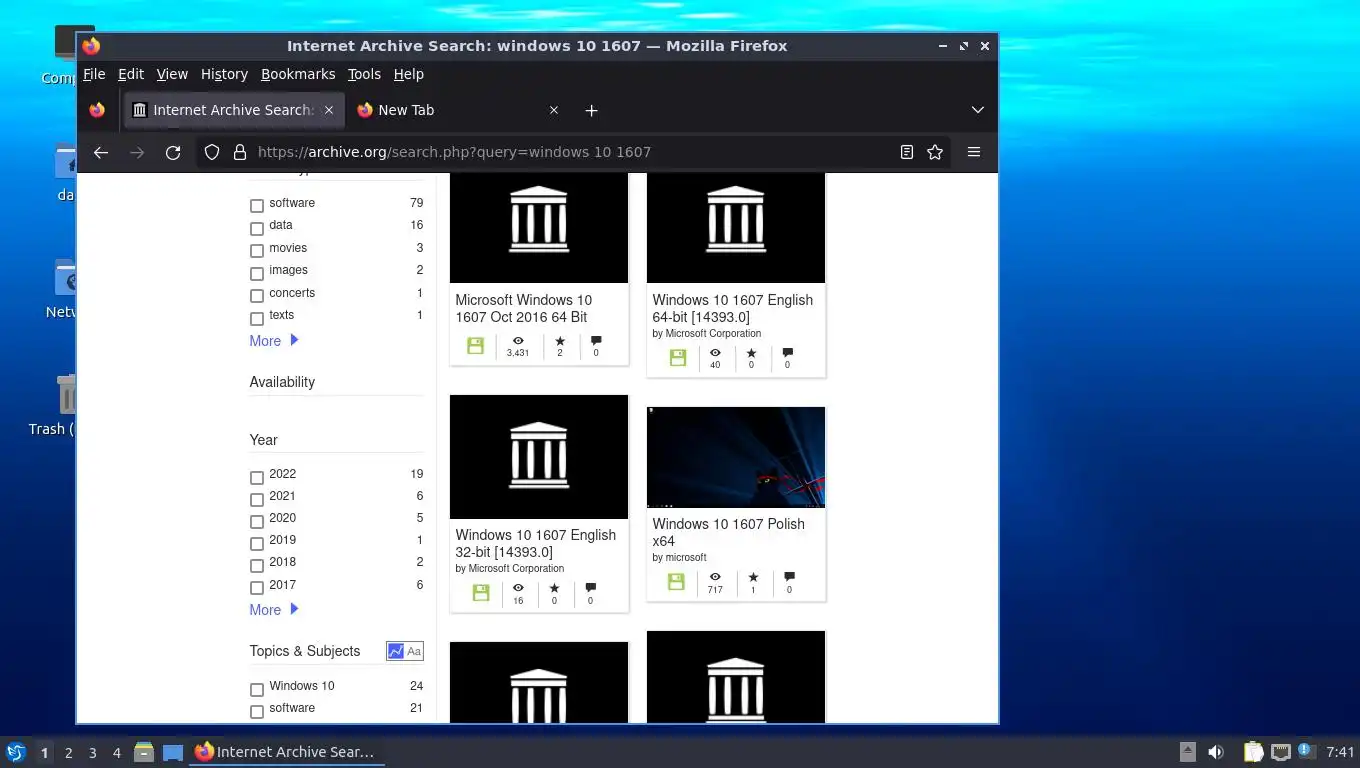Image resolution: width=1360 pixels, height=768 pixels.
Task: Check the Windows 10 topic filter
Action: tap(257, 689)
